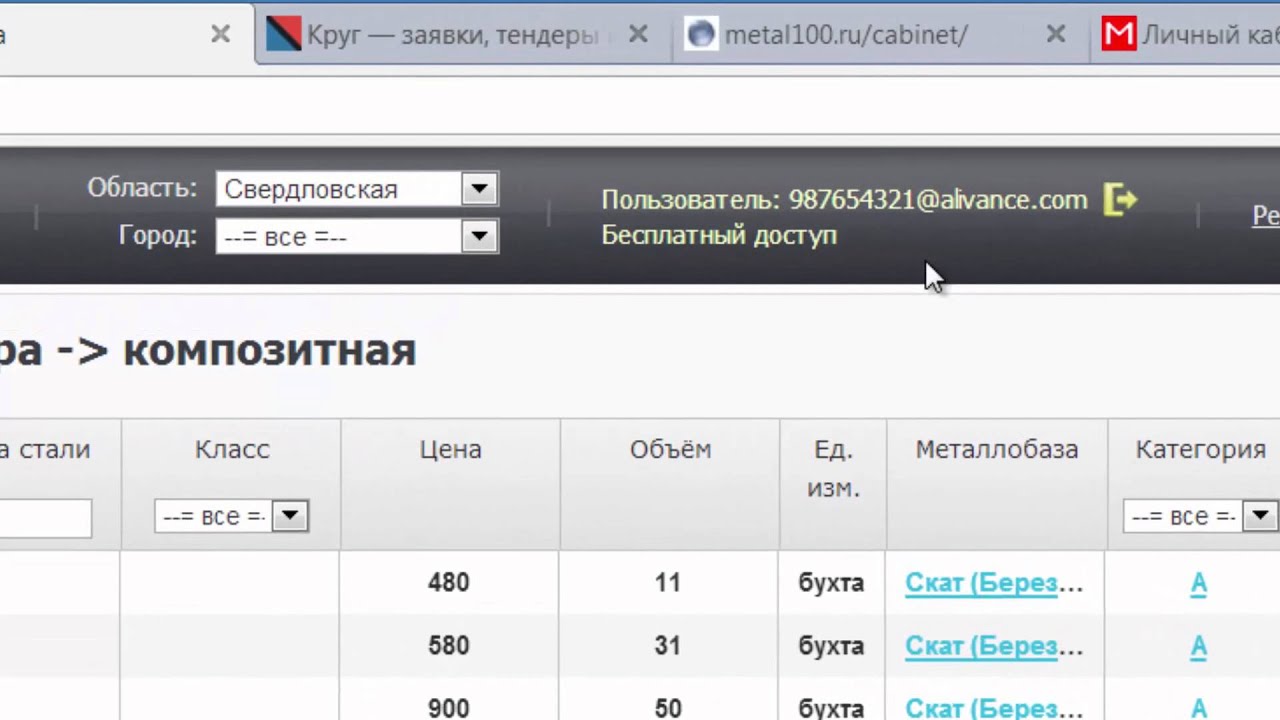This screenshot has width=1280, height=720.
Task: Close the metal100.ru/cabinet/ tab
Action: [x=1055, y=34]
